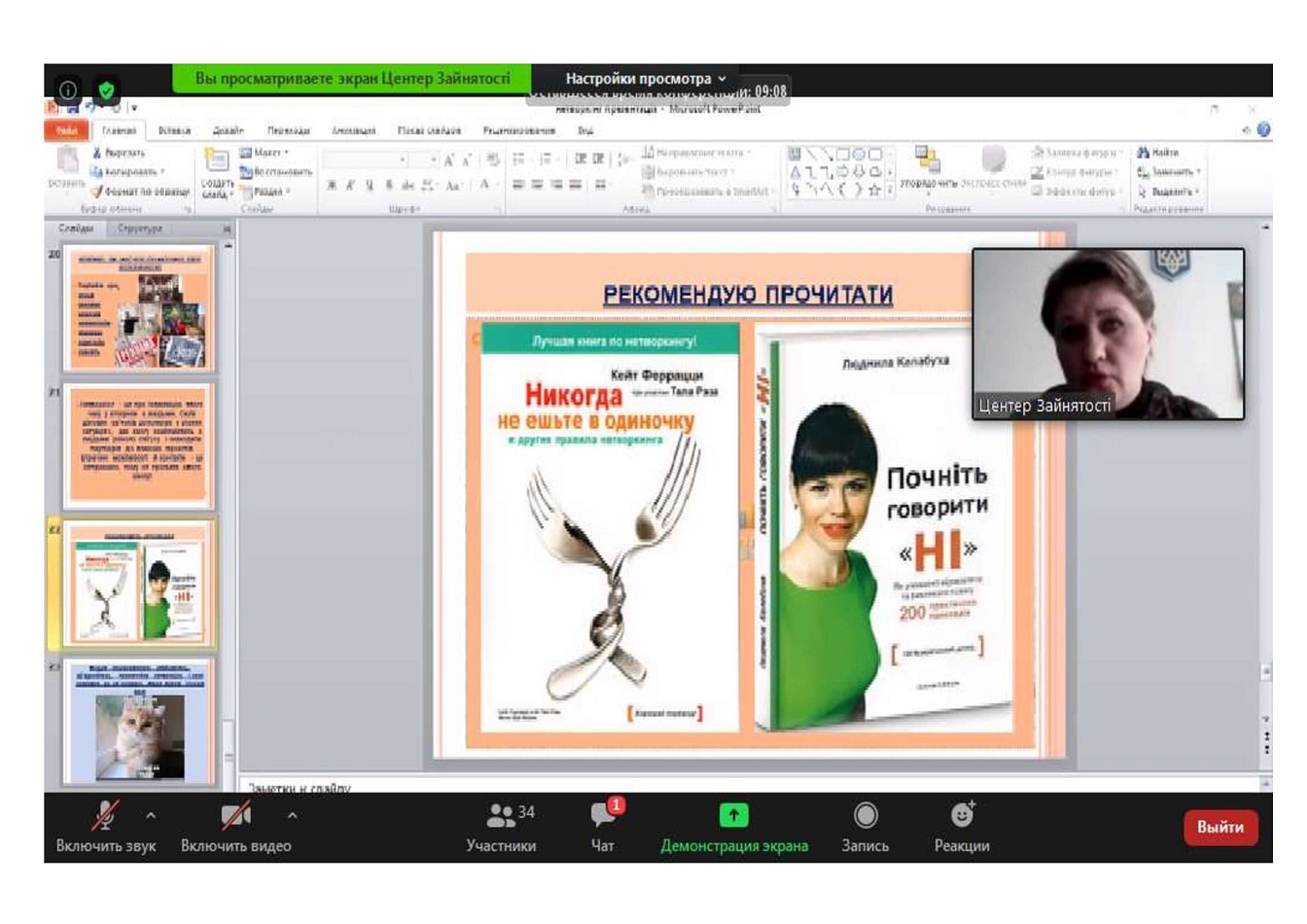The width and height of the screenshot is (1307, 924).
Task: Select the cat slide thumbnail
Action: pos(140,722)
